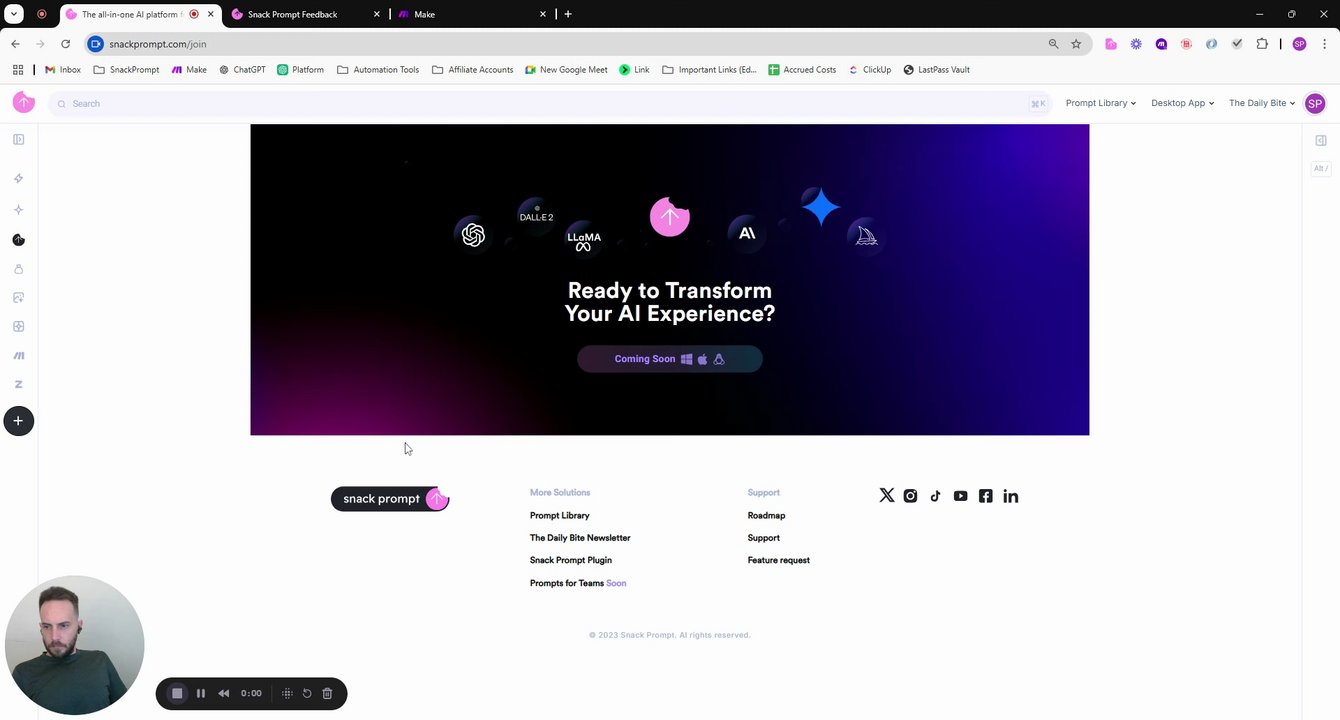The width and height of the screenshot is (1340, 720).
Task: Follow the Prompt Library footer link
Action: pos(559,516)
